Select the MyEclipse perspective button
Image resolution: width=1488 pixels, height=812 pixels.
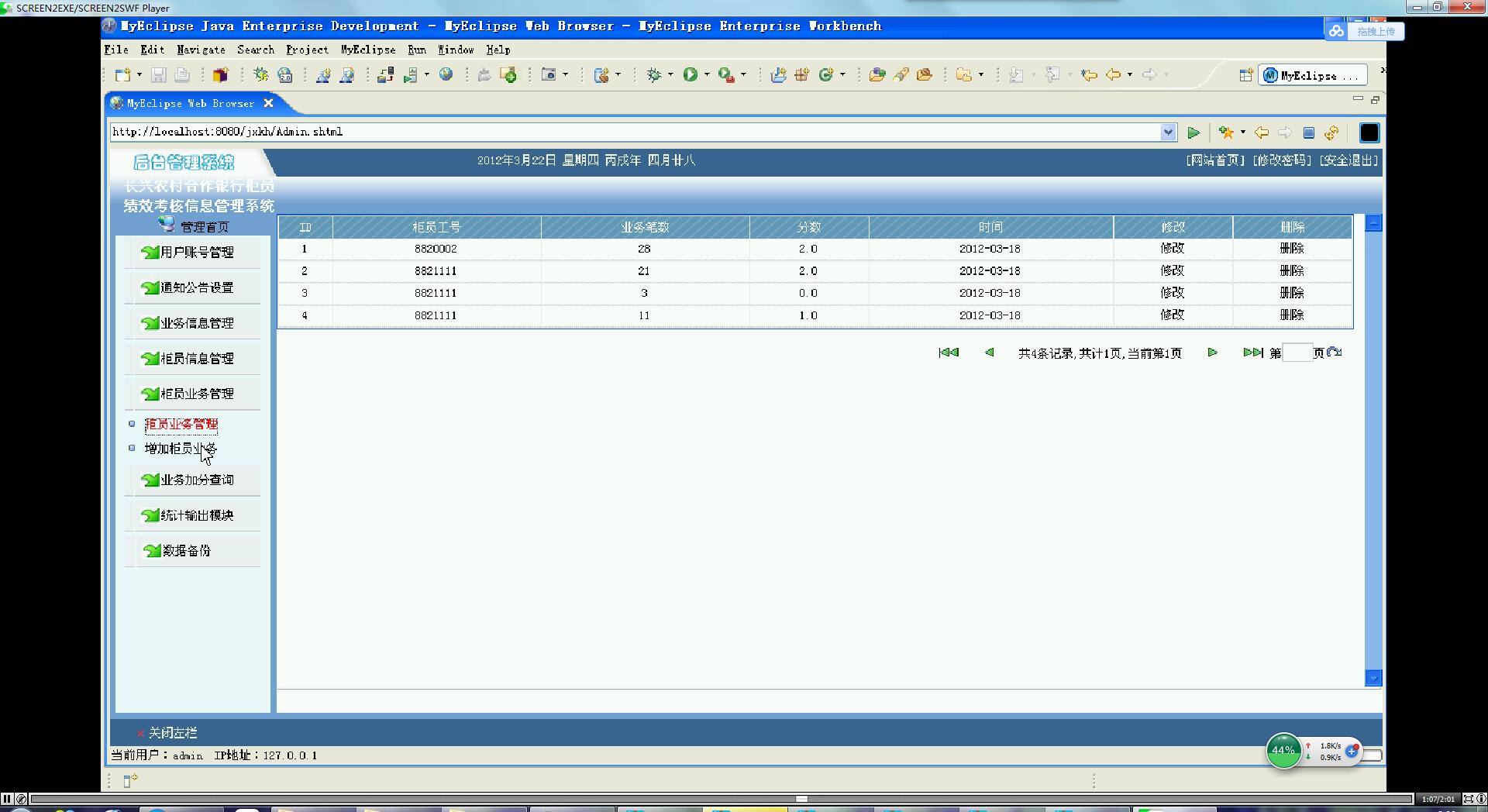[1312, 75]
